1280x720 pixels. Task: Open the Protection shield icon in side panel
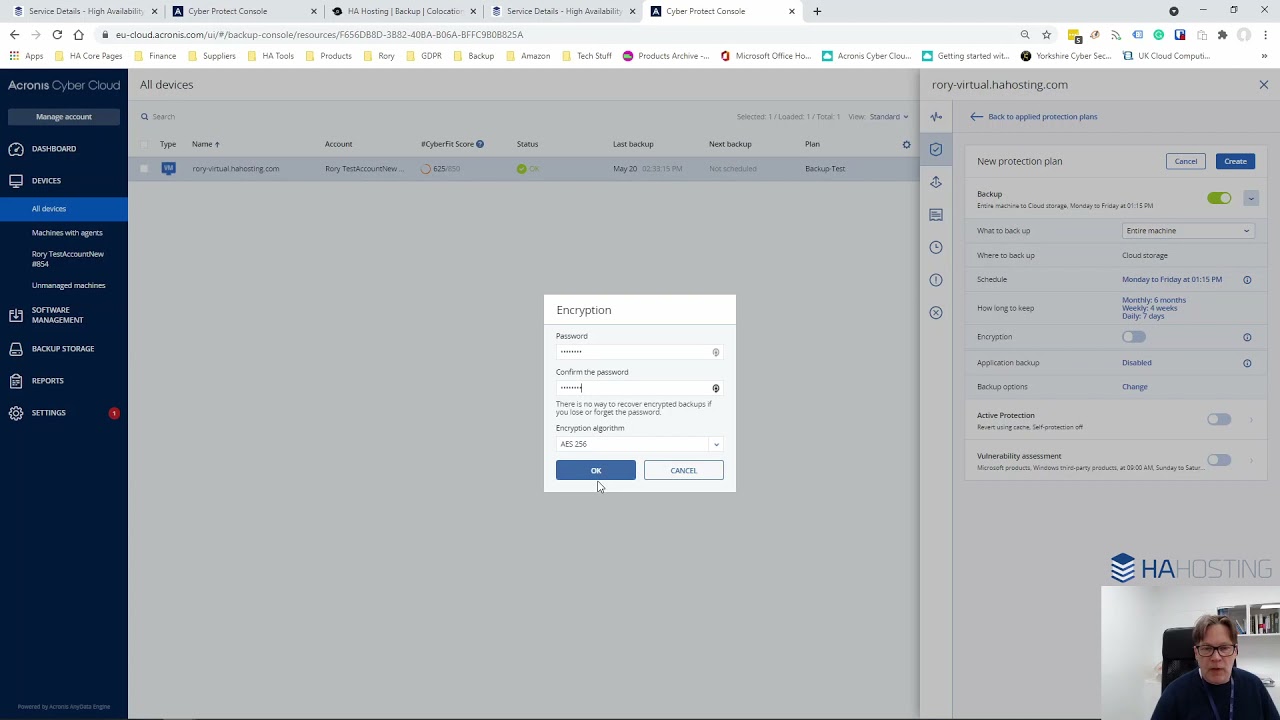936,149
